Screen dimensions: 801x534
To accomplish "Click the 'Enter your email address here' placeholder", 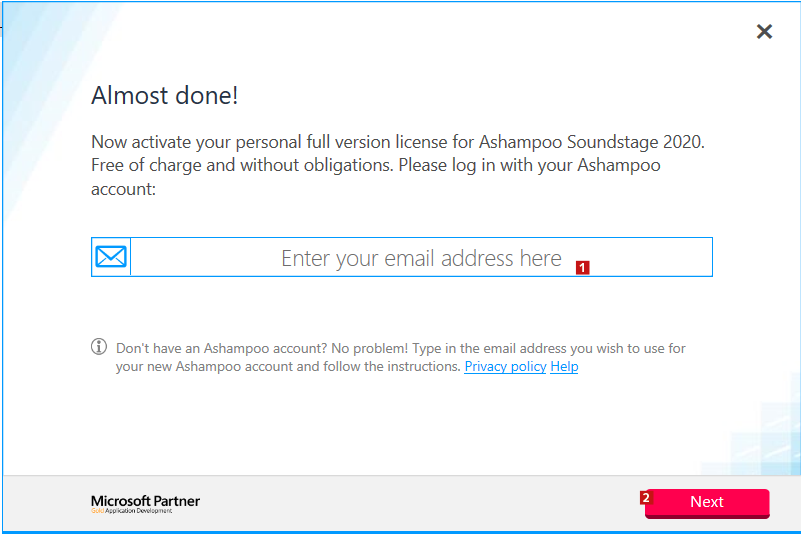I will (x=421, y=258).
